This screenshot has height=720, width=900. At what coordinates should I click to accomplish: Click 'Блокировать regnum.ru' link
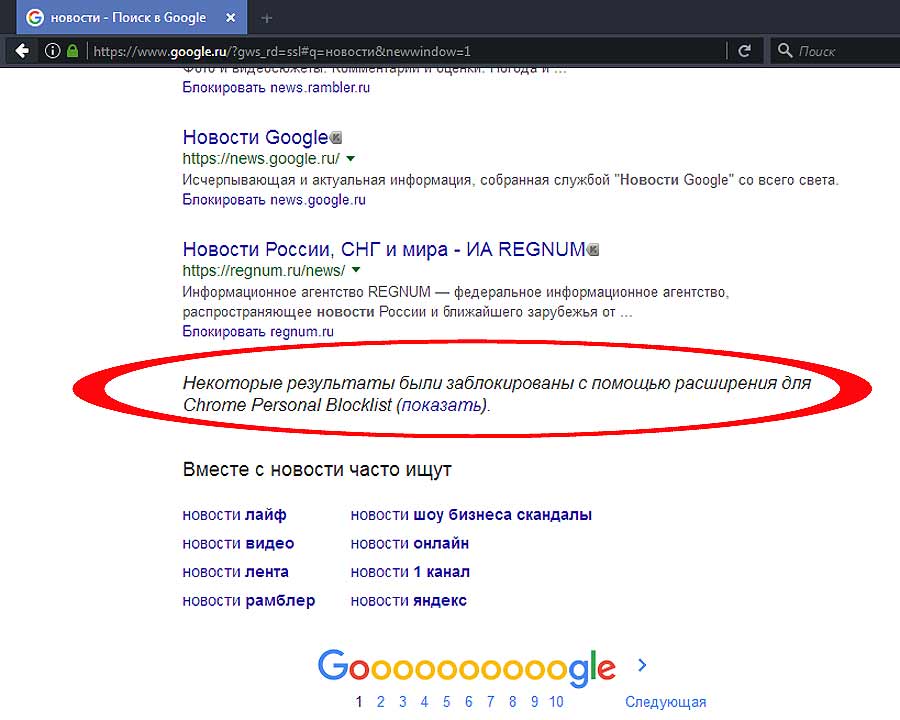click(258, 332)
